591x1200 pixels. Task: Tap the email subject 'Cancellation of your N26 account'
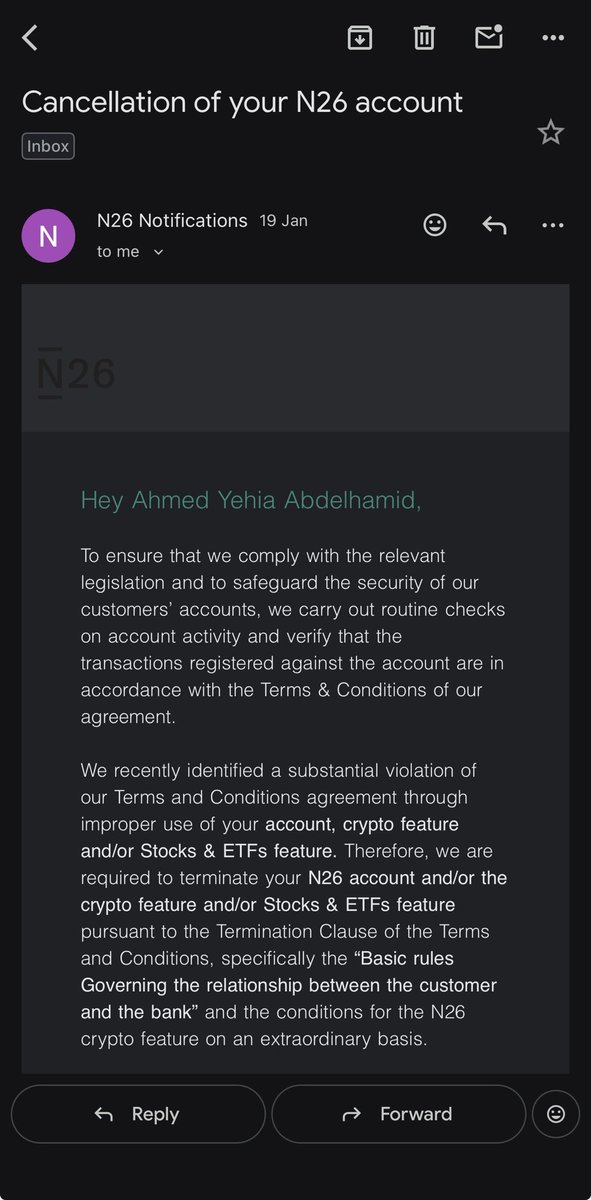point(242,101)
